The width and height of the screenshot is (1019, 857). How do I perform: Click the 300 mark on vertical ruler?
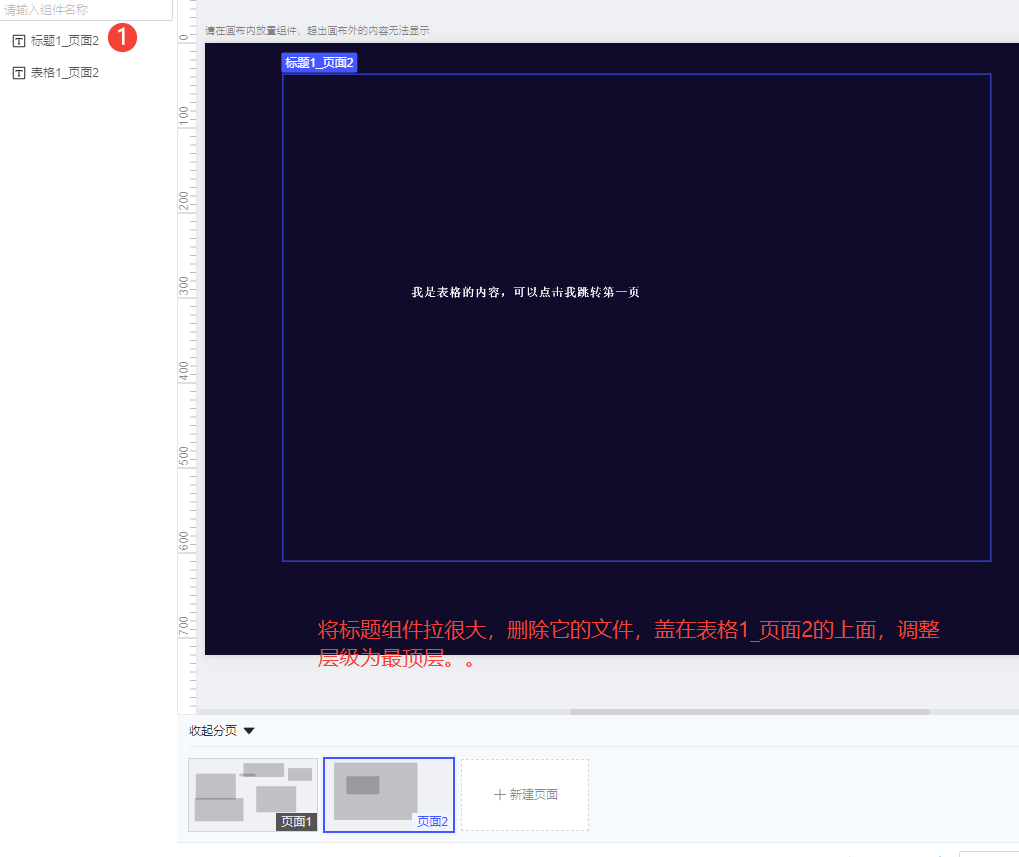click(x=184, y=286)
